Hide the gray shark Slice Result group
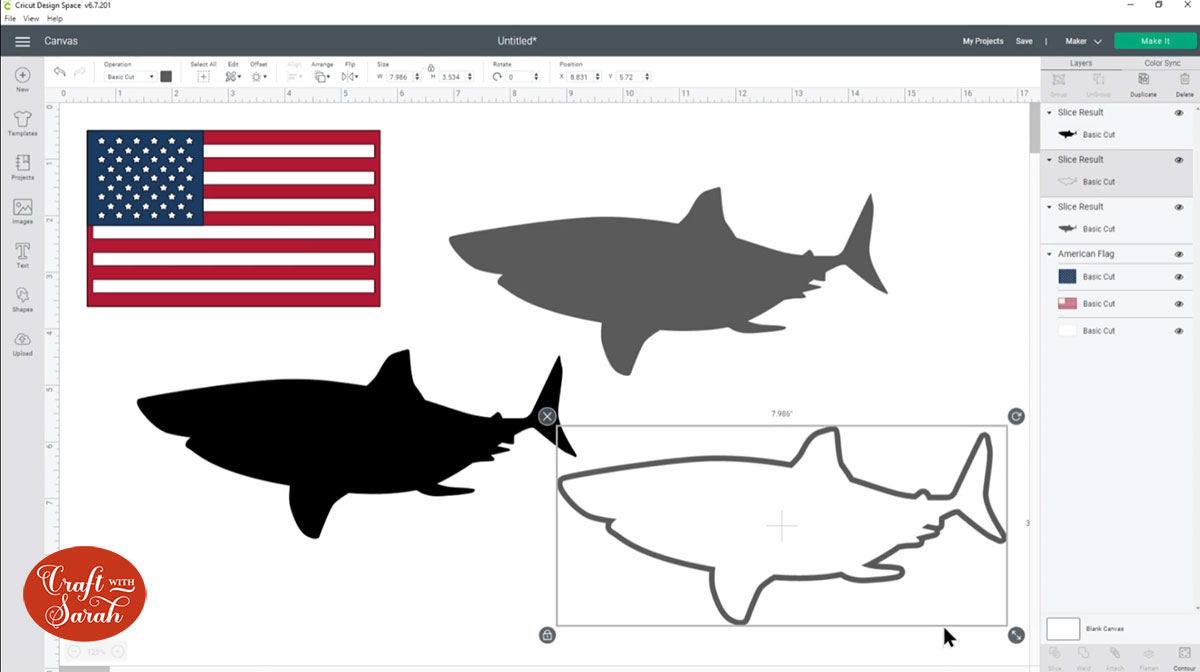Screen dimensions: 1200x672 (1179, 207)
